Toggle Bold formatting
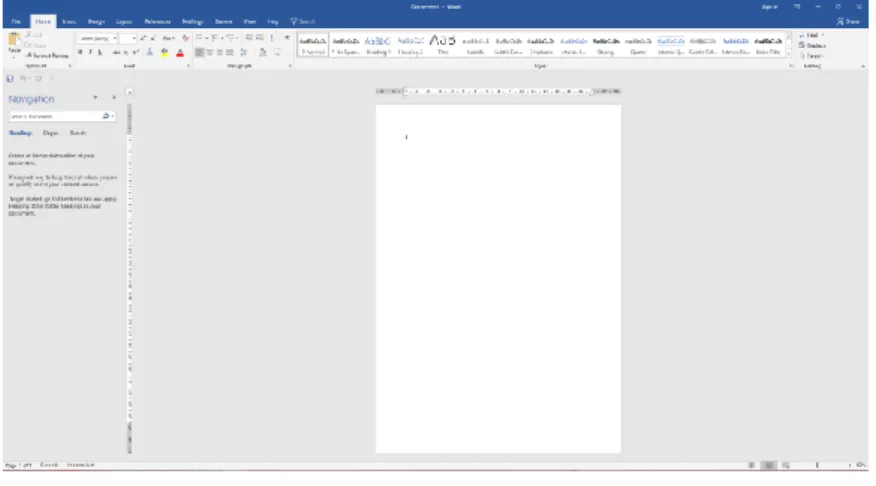 pos(80,52)
